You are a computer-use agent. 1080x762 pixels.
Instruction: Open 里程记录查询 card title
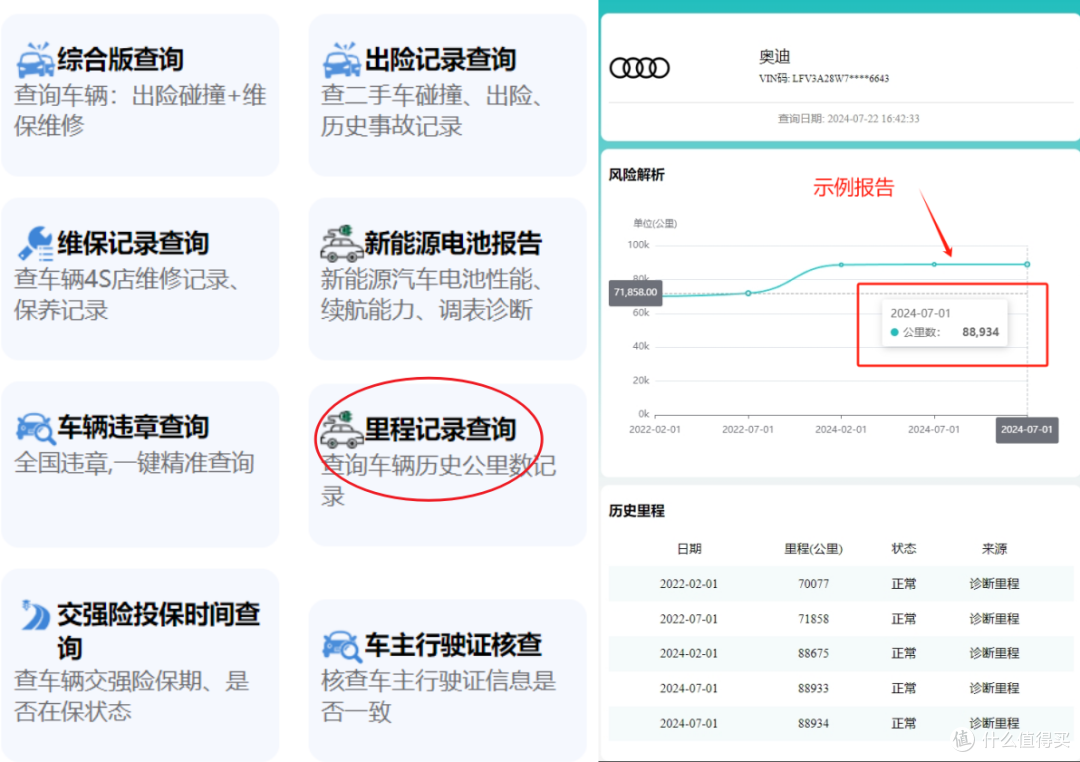coord(440,429)
